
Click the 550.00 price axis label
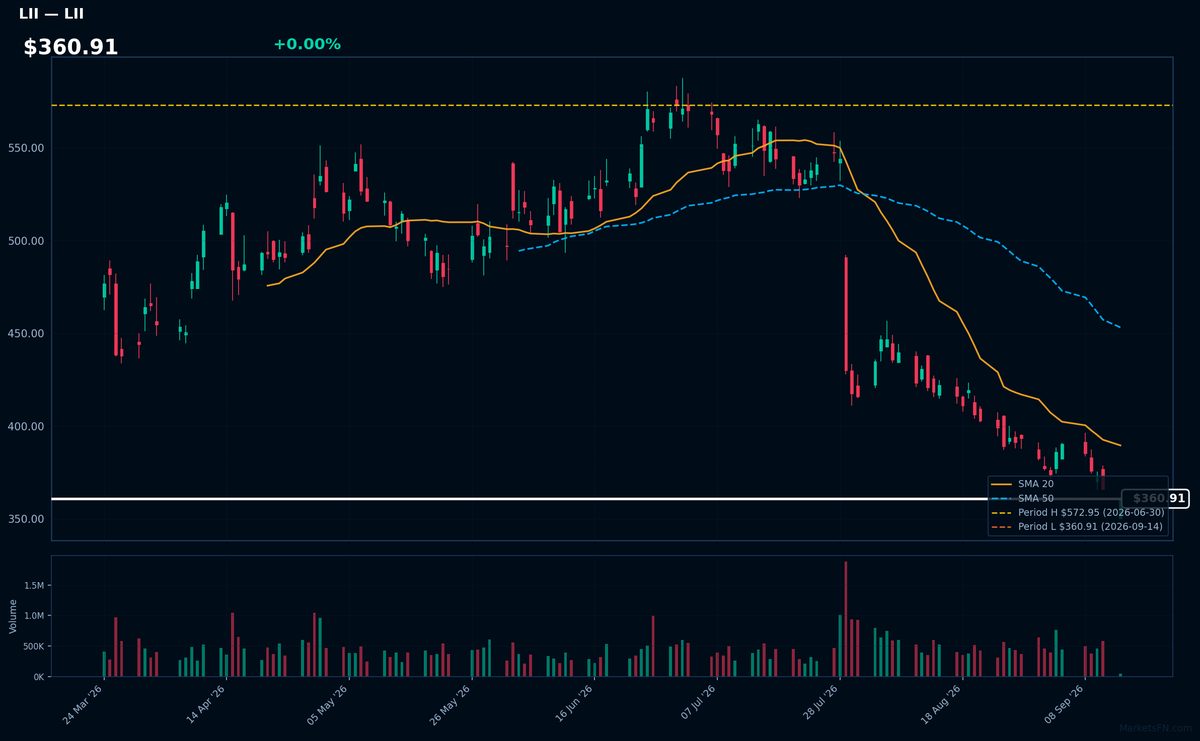(27, 148)
